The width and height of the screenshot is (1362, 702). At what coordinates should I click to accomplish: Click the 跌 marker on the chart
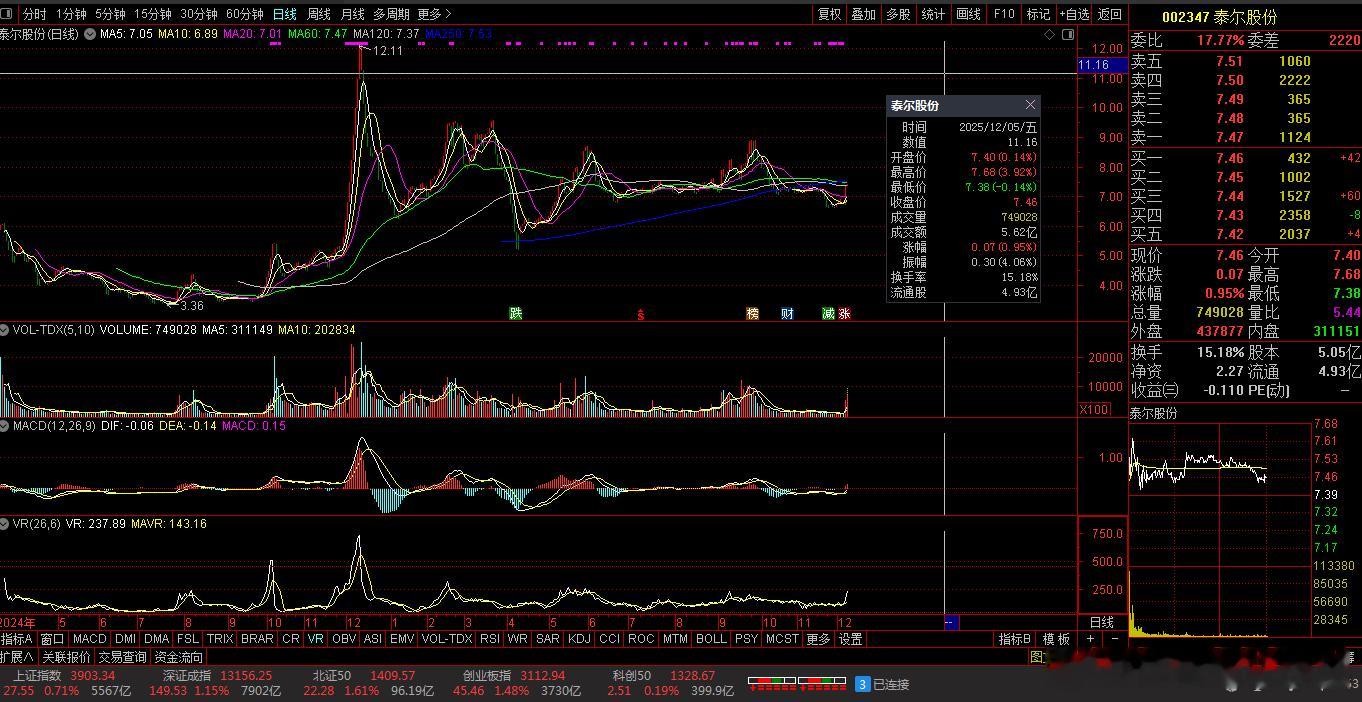[x=515, y=313]
